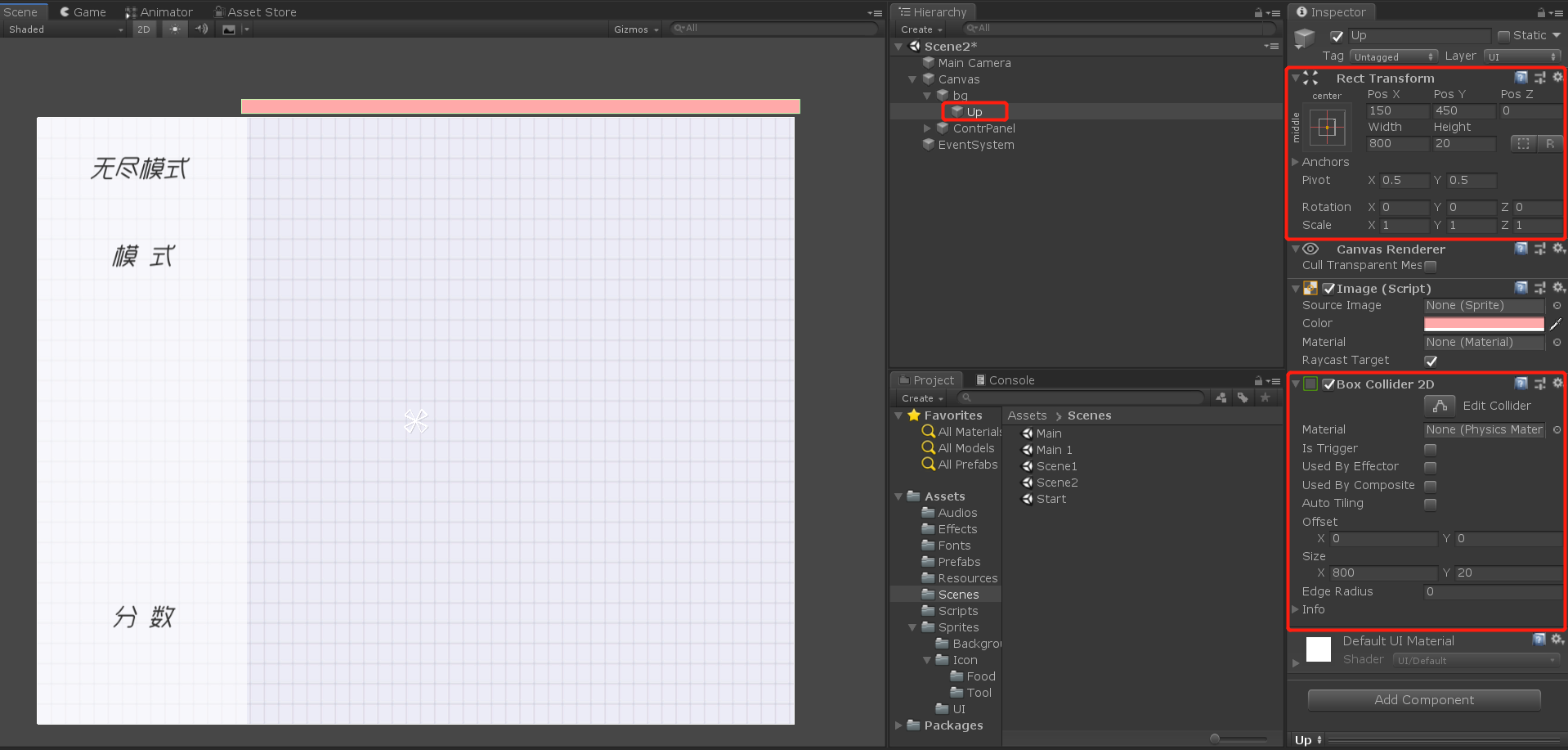
Task: Click Project search by label tag icon
Action: 1243,397
